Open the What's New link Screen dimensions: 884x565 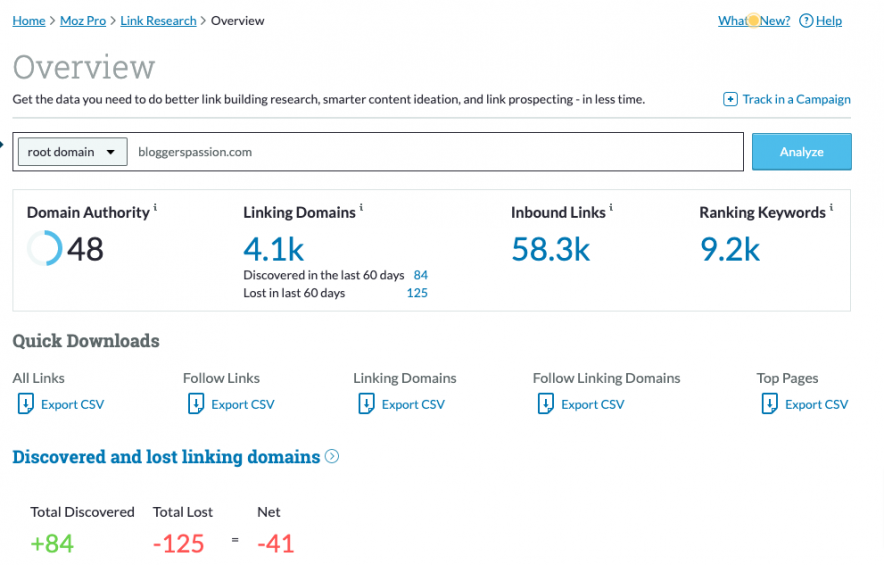tap(753, 21)
